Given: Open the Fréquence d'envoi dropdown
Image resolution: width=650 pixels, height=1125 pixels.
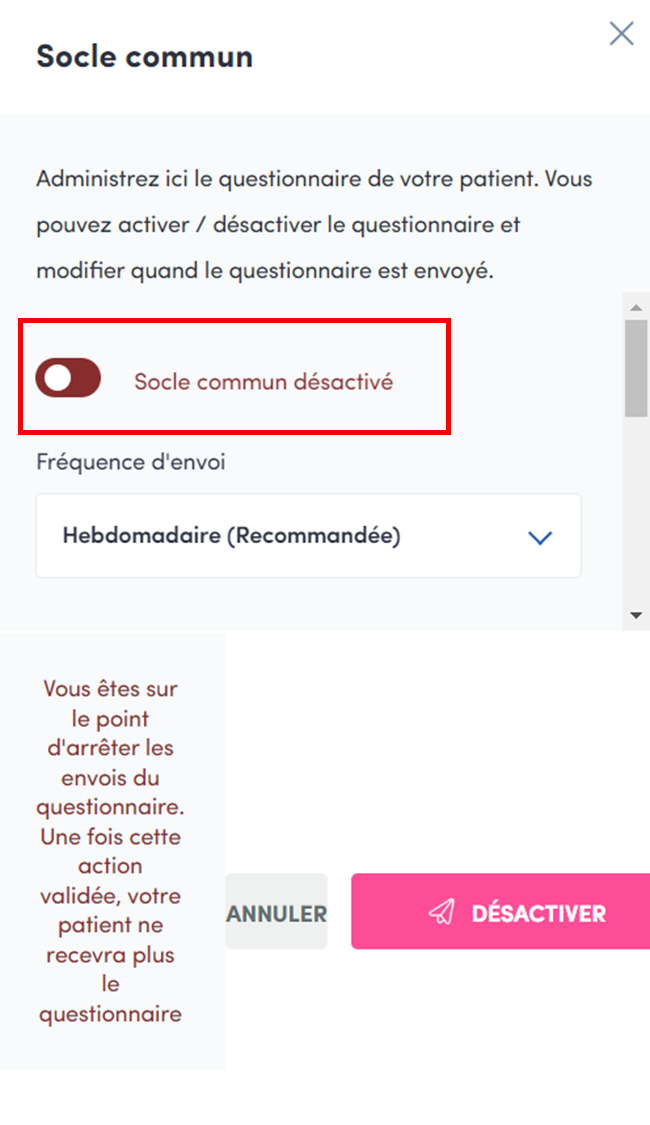Looking at the screenshot, I should 308,536.
